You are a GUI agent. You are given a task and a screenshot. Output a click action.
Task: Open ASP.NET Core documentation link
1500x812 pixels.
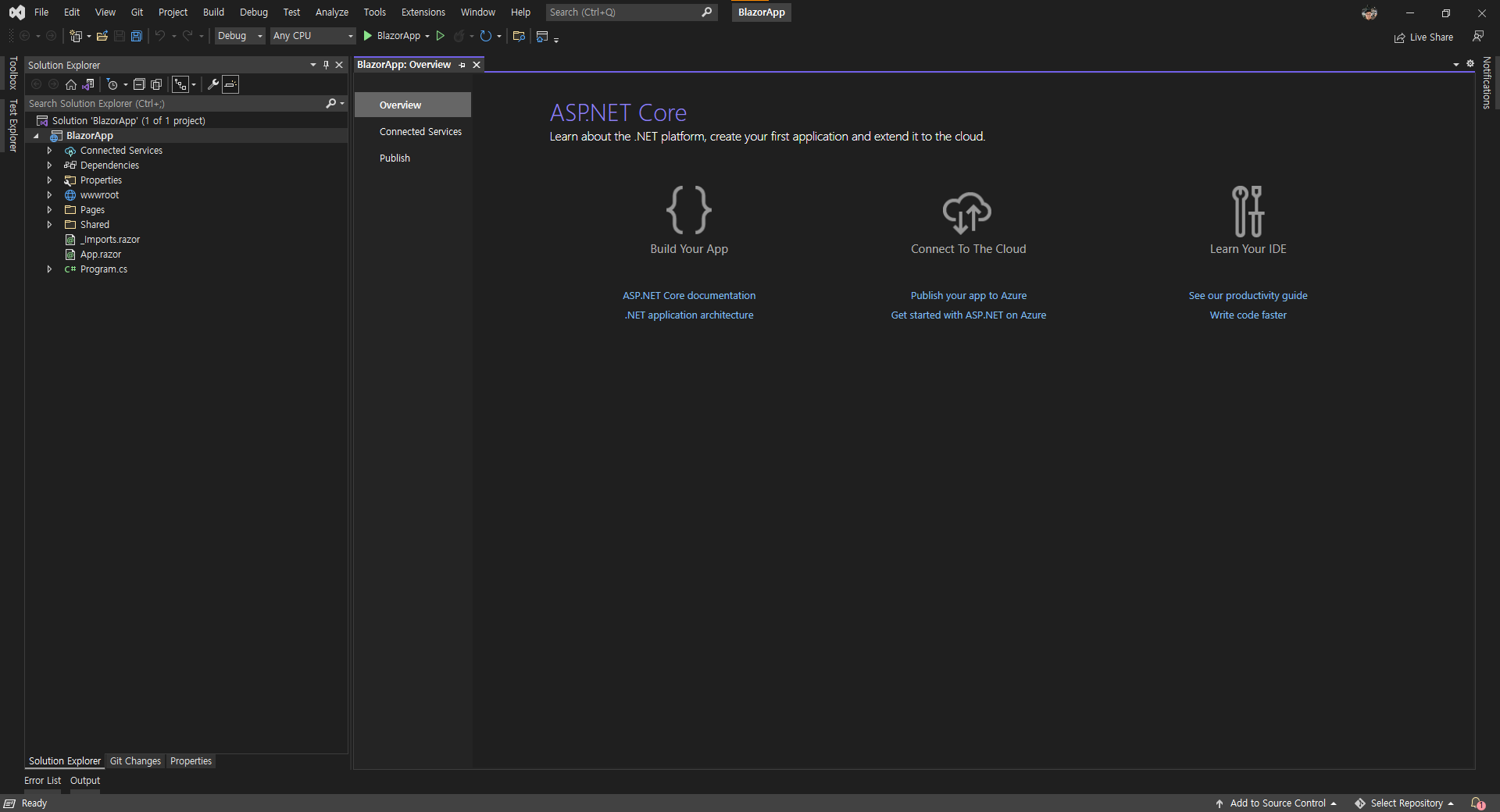click(689, 296)
